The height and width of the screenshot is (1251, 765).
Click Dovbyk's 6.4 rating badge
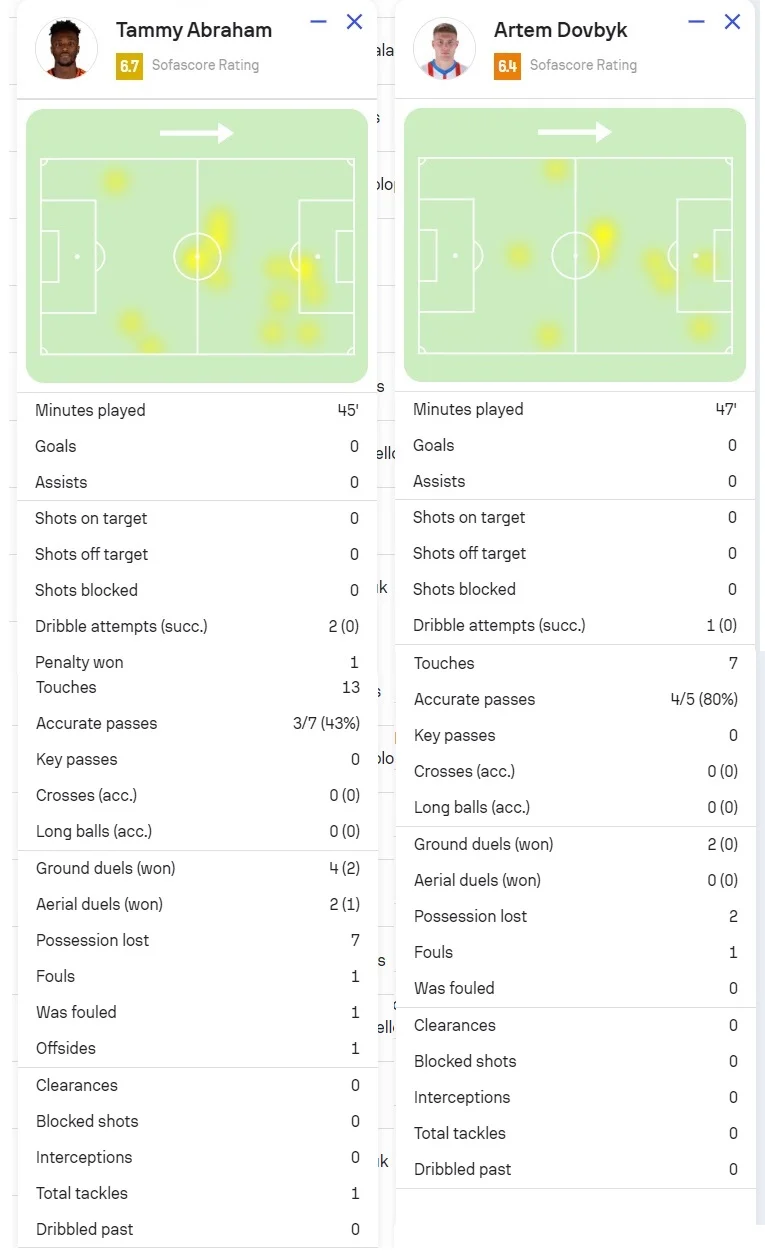click(x=507, y=66)
